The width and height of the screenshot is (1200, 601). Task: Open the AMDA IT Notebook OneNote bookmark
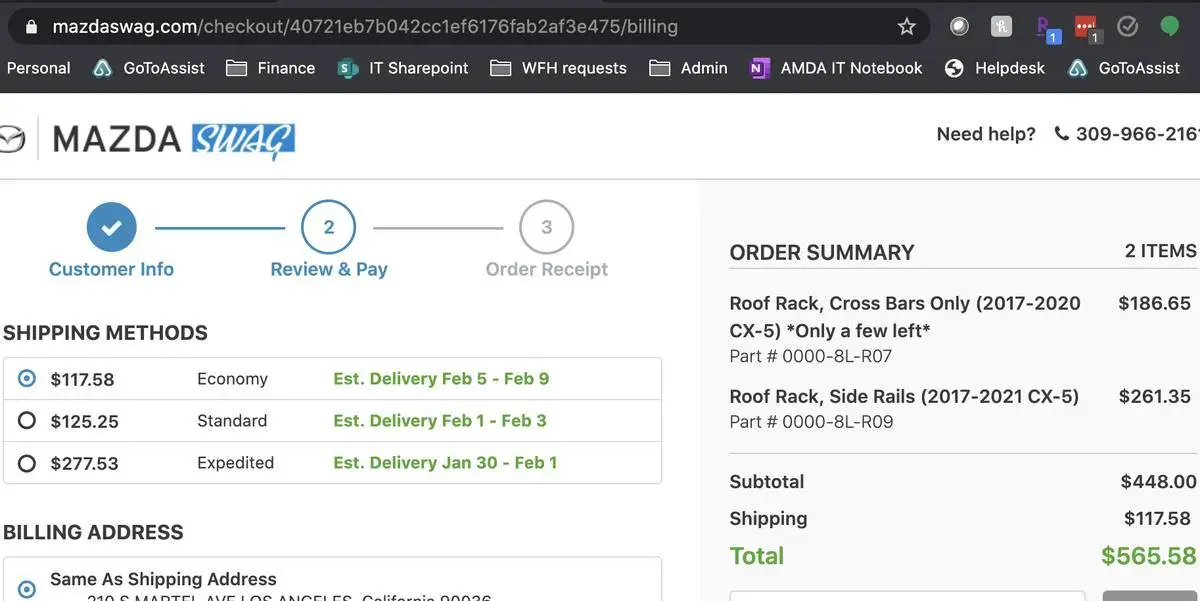[x=837, y=68]
